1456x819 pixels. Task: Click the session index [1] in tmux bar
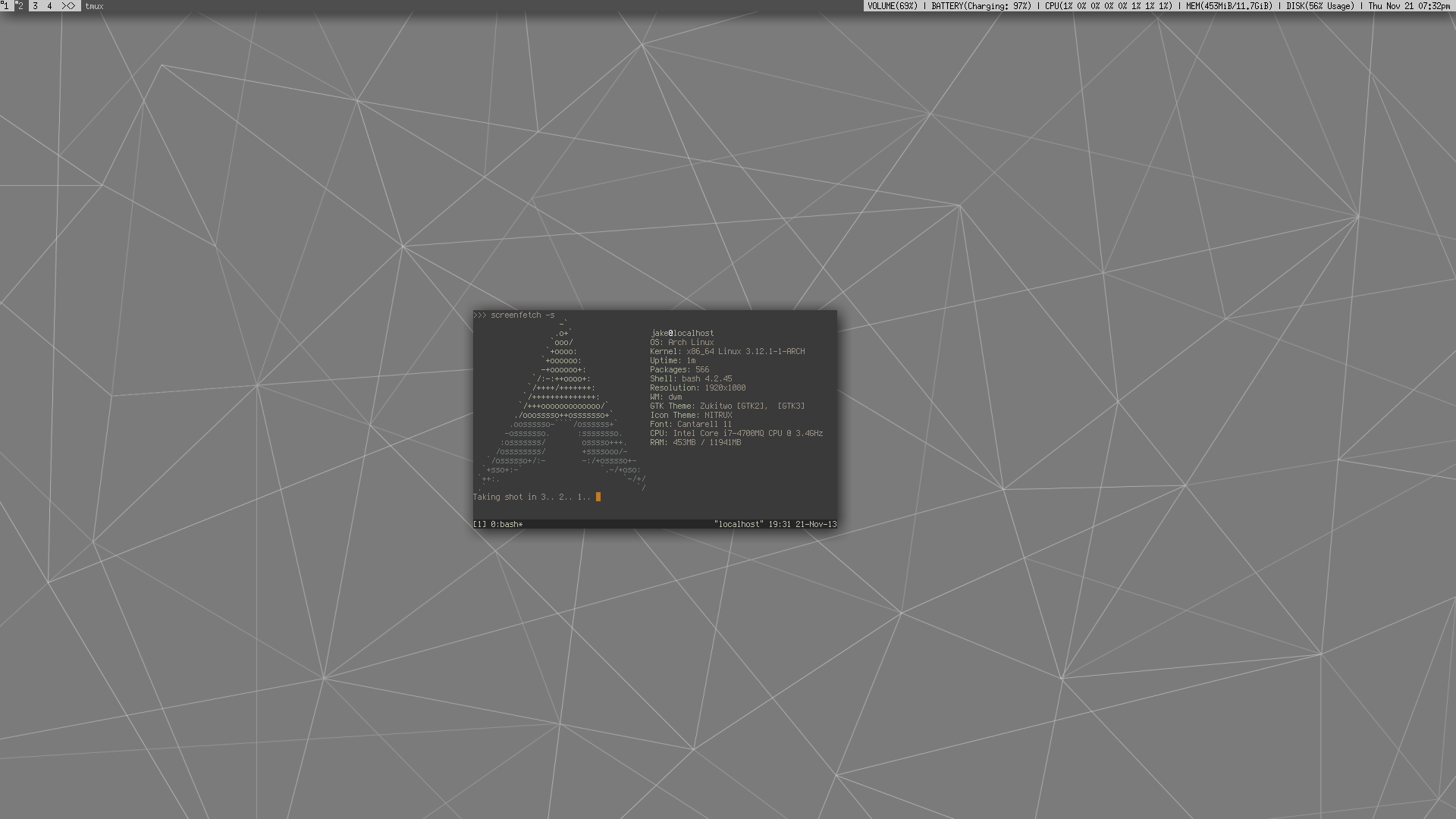478,523
